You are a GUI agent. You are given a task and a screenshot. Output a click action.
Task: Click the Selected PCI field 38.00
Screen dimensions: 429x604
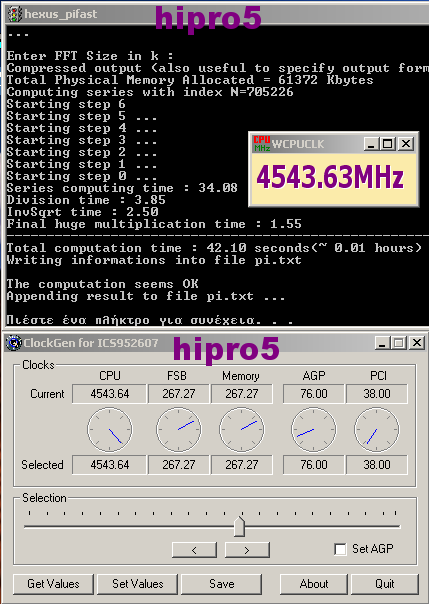coord(377,465)
